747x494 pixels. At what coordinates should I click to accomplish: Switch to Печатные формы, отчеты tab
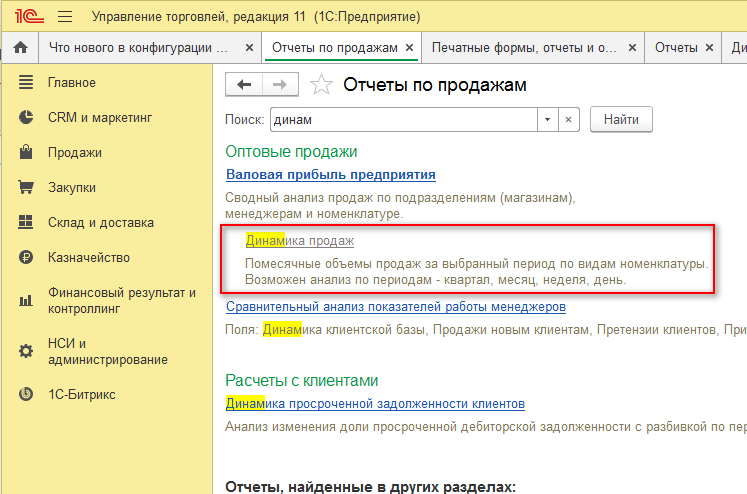525,47
